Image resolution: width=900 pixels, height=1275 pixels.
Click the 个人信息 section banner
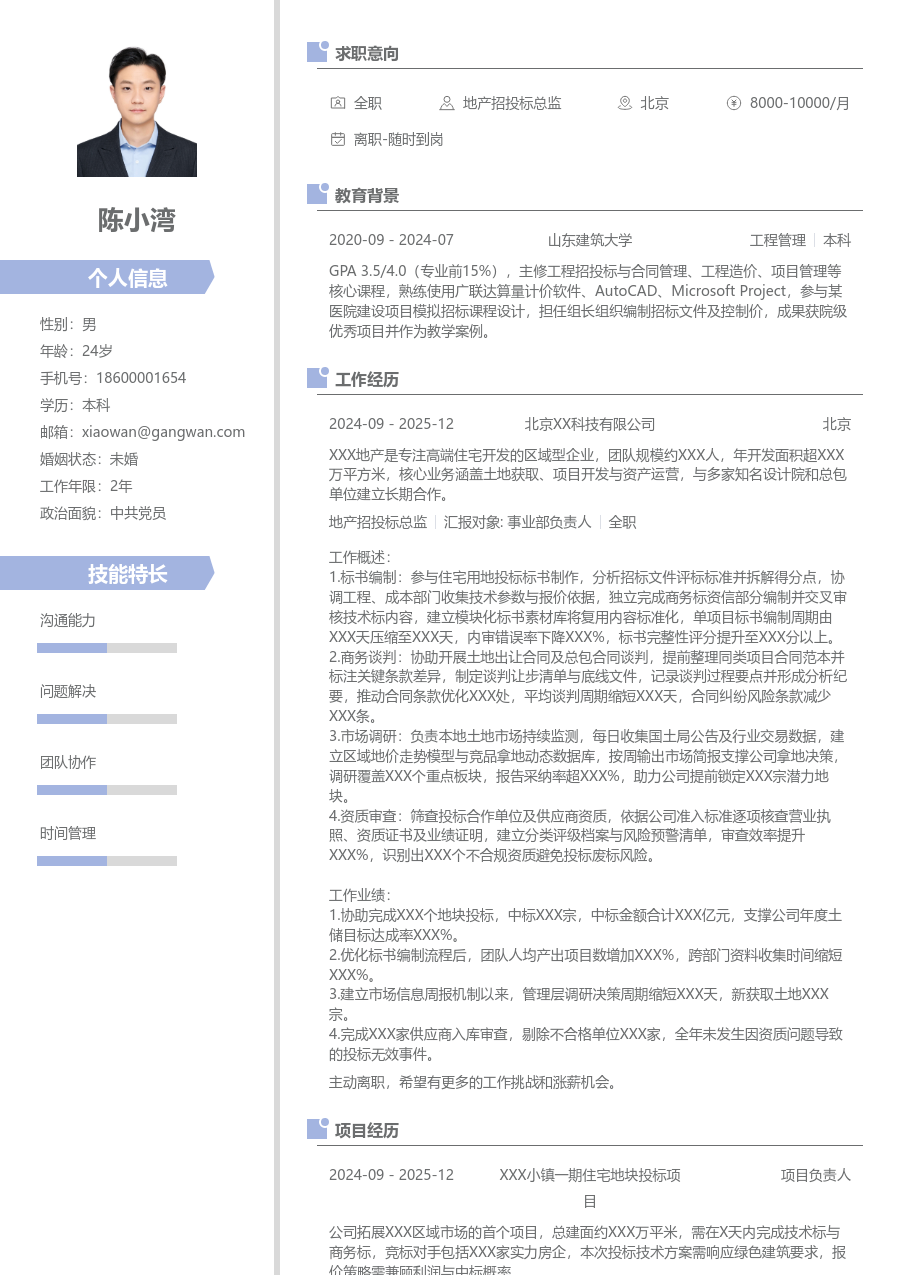[x=107, y=277]
